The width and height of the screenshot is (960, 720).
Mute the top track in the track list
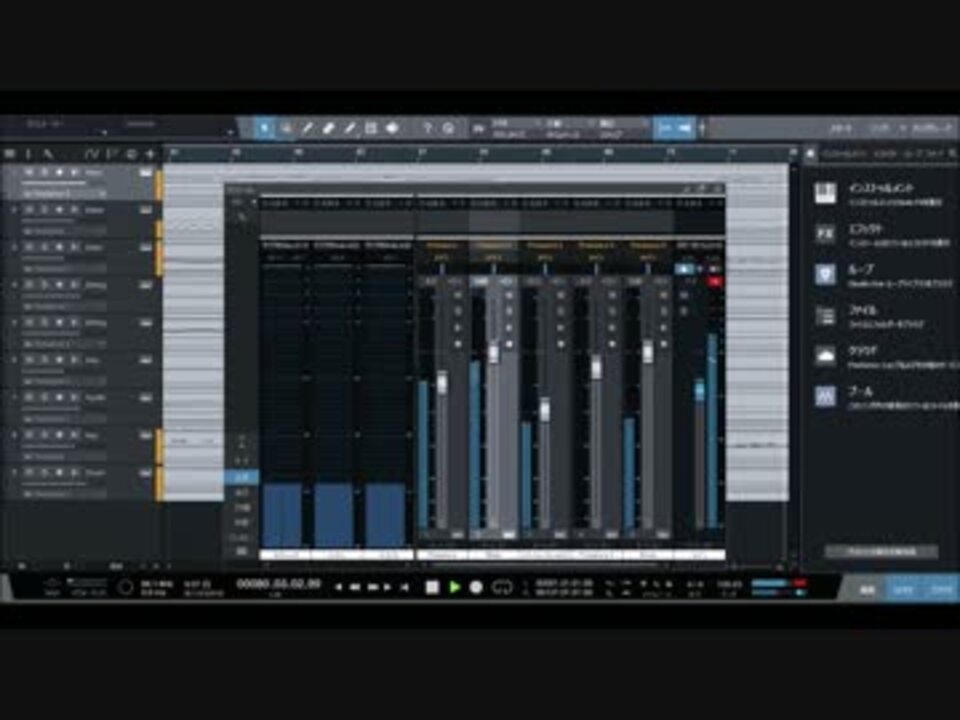(x=29, y=172)
